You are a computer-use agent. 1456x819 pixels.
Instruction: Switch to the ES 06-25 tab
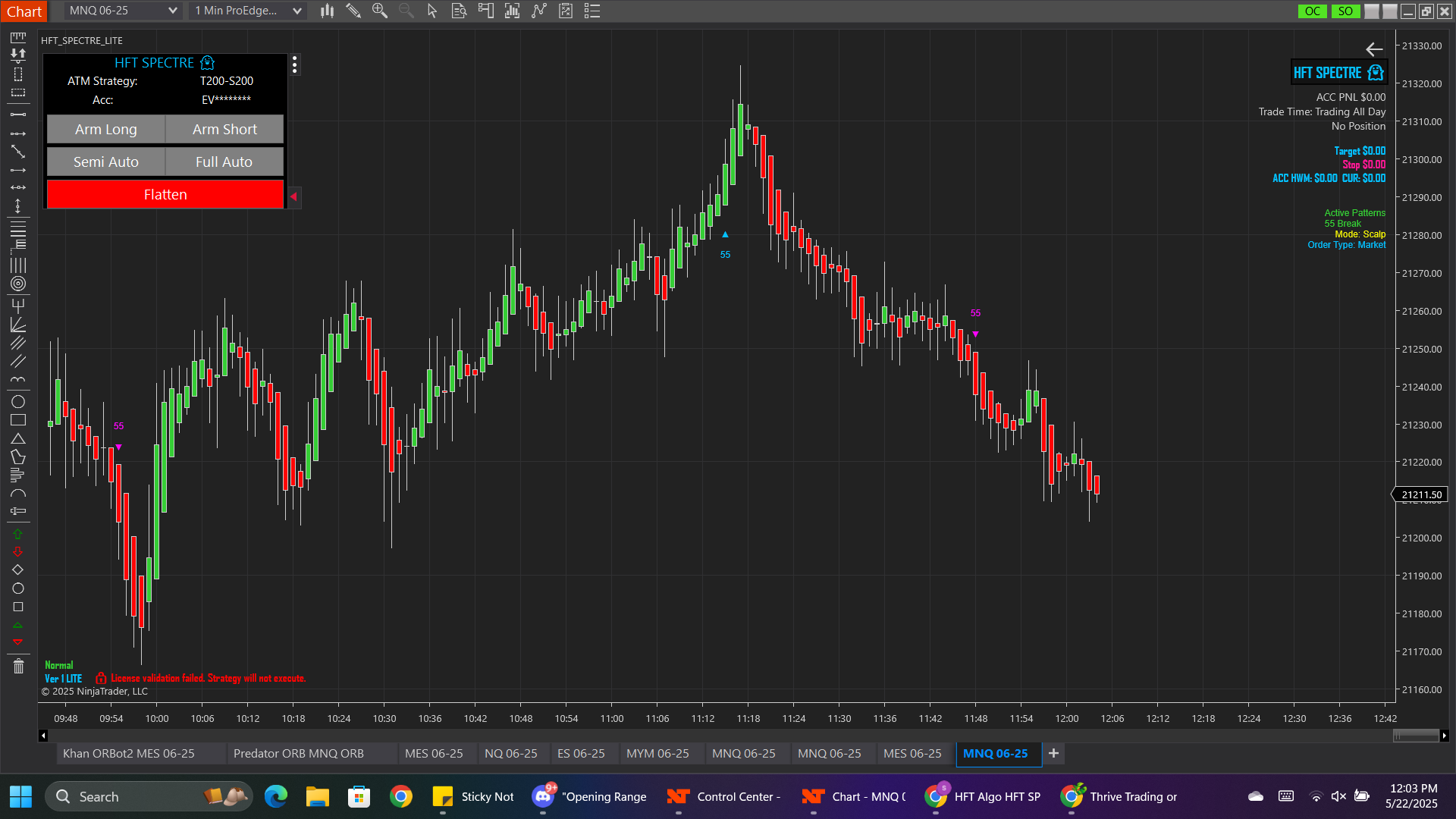(581, 753)
